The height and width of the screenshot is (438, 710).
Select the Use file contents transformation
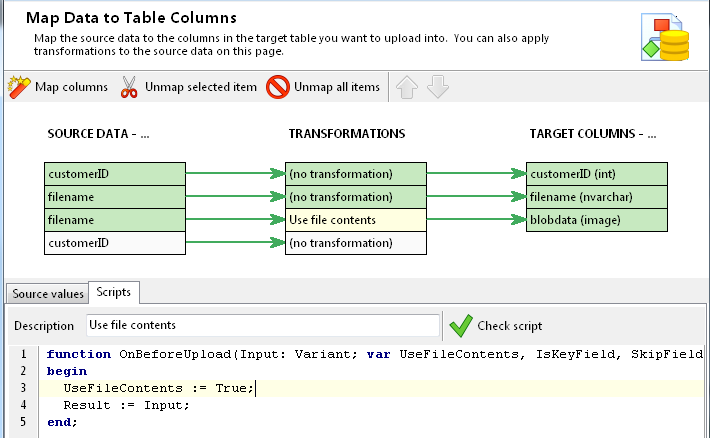355,220
